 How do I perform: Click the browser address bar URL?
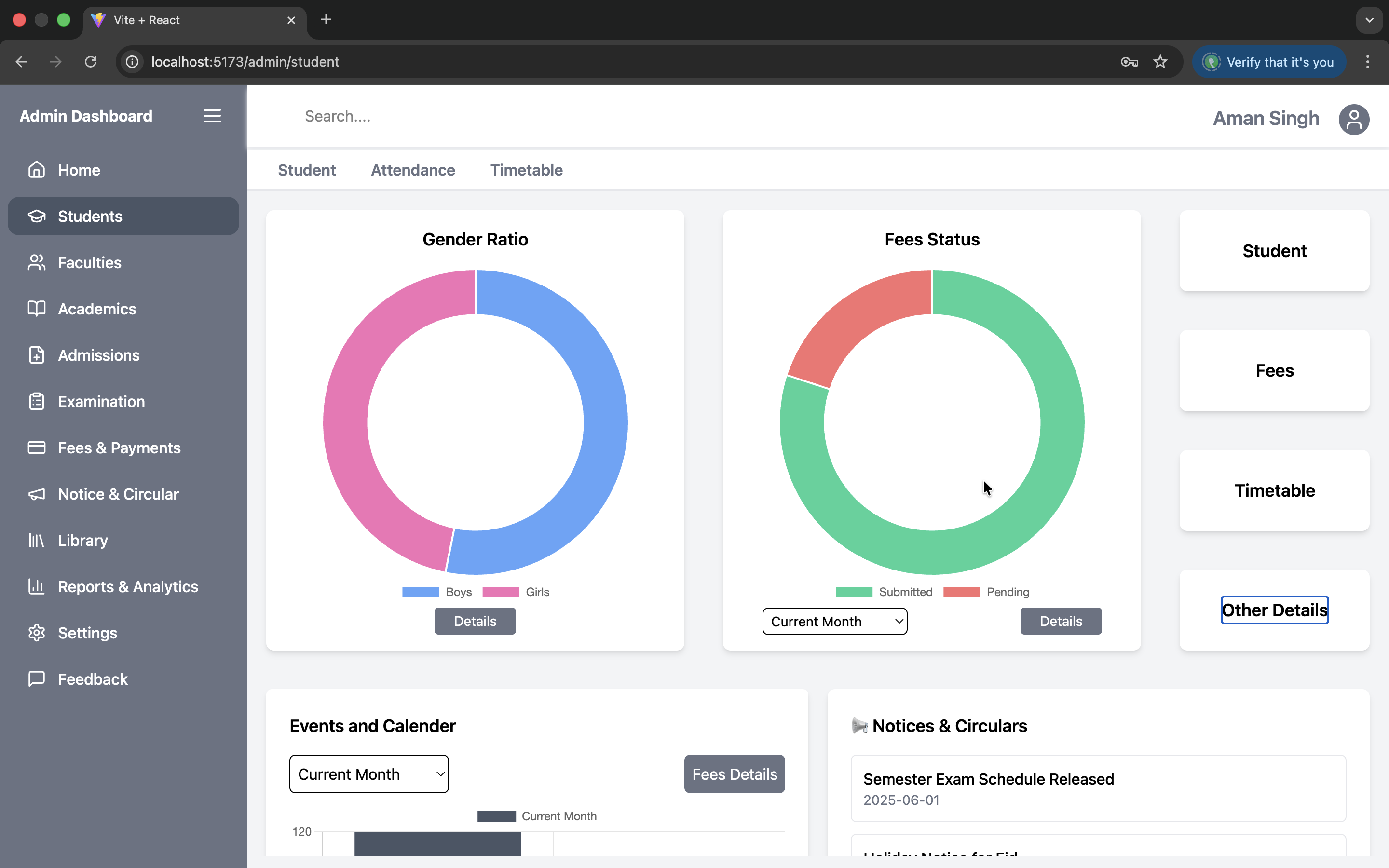245,61
